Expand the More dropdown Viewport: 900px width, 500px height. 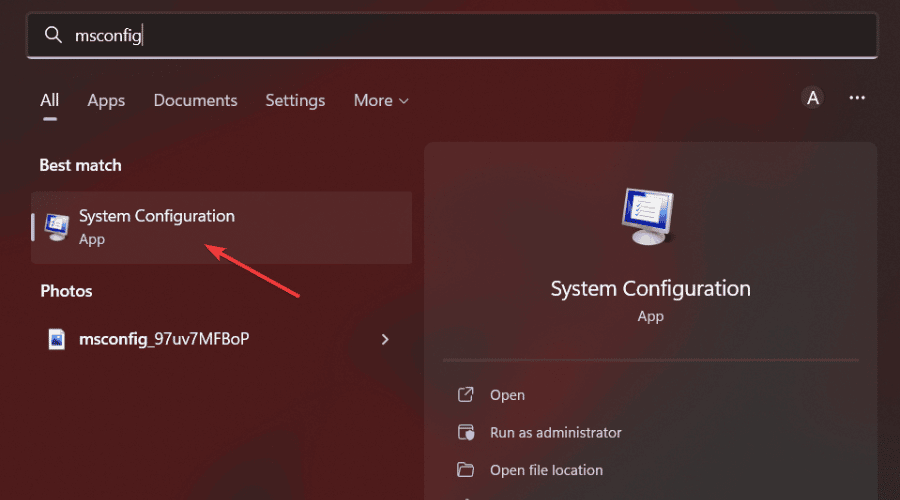pos(381,100)
